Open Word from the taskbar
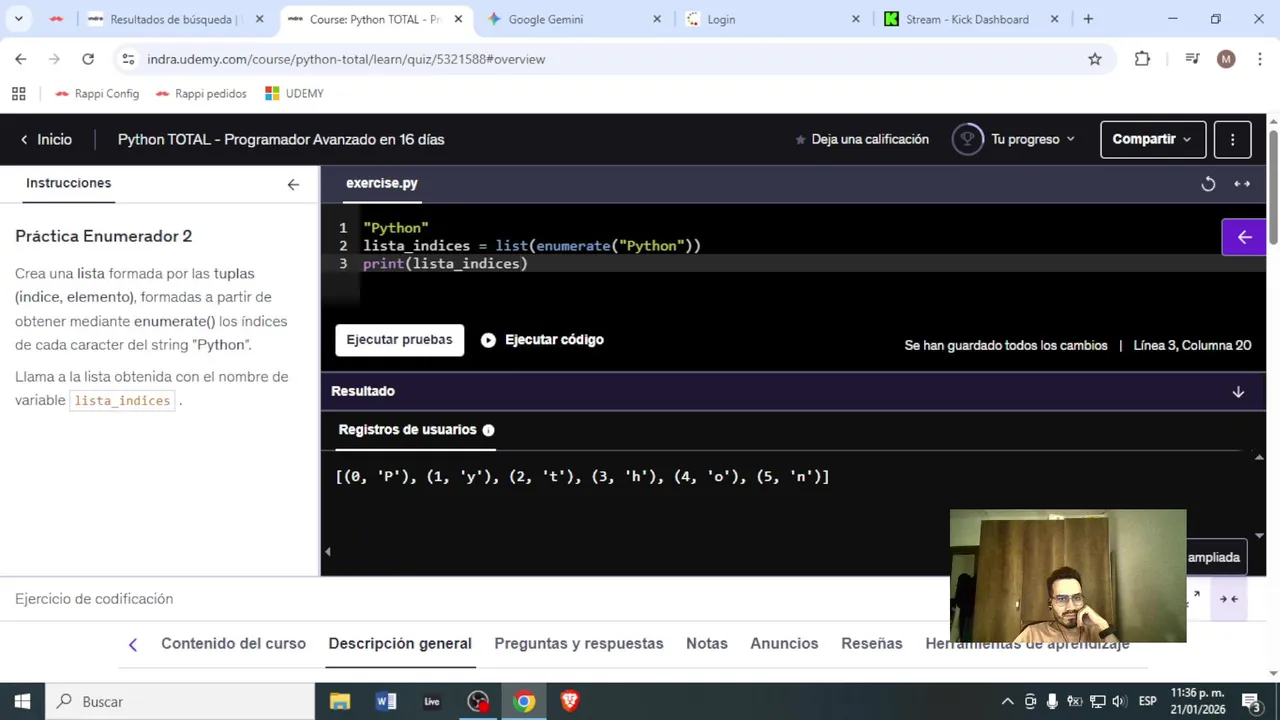Viewport: 1280px width, 720px height. (x=386, y=702)
